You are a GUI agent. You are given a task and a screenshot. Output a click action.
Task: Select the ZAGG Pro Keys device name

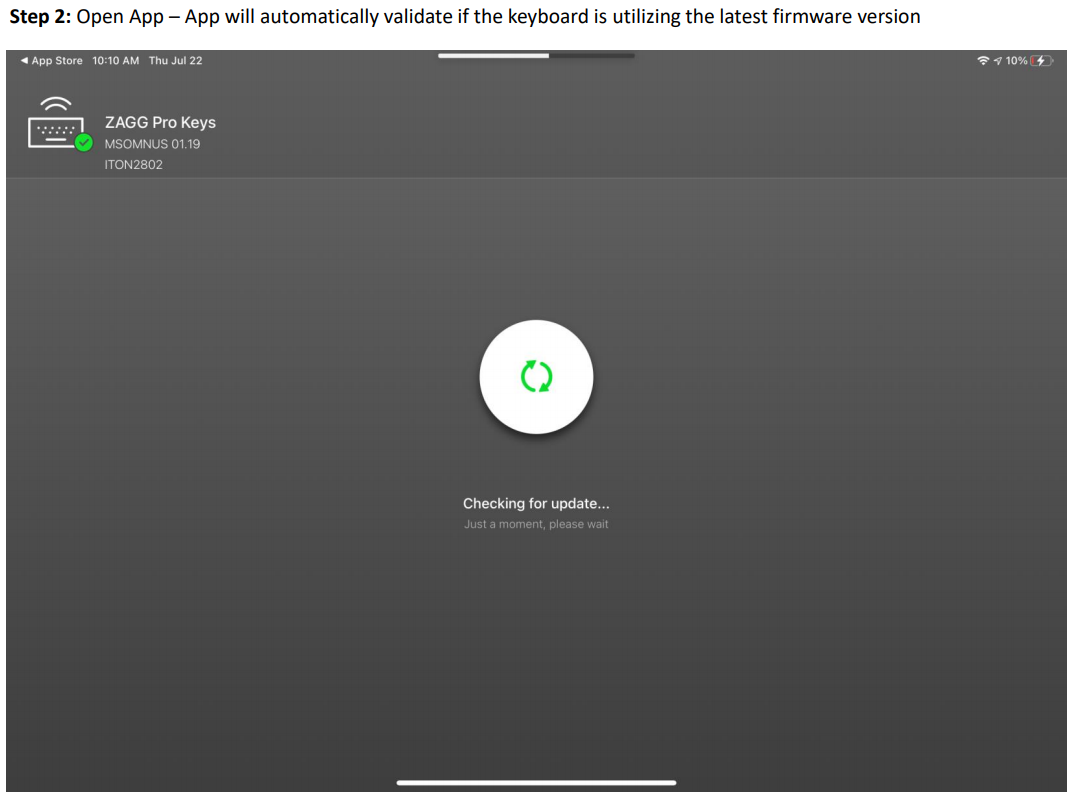tap(160, 122)
